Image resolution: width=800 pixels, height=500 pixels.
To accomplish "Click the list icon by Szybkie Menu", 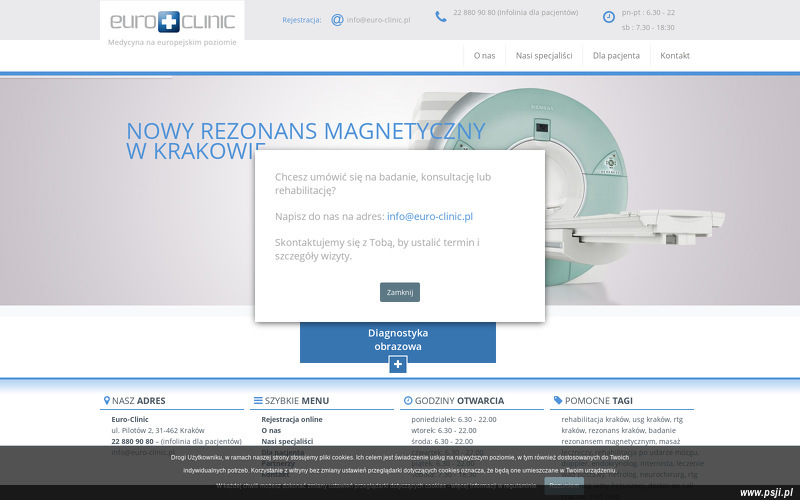I will coord(258,401).
